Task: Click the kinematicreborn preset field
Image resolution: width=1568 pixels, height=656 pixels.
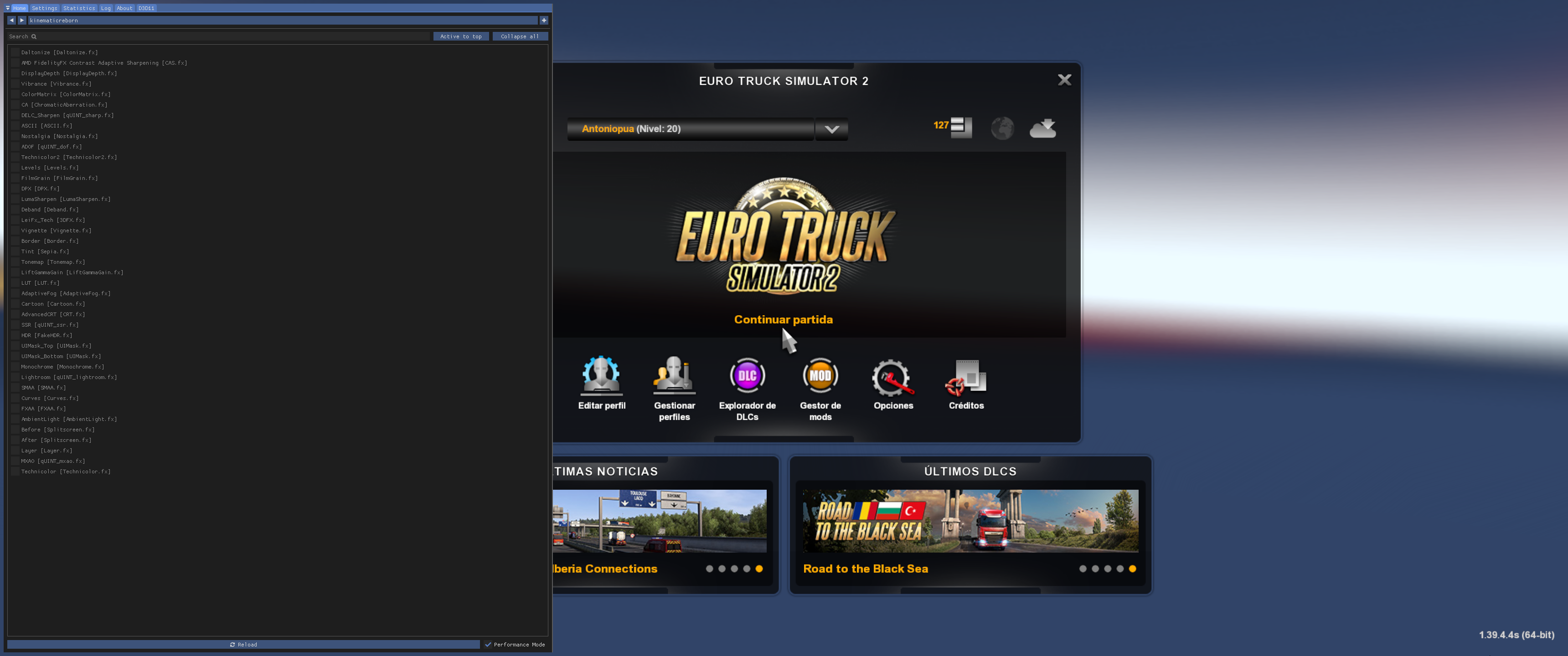Action: click(283, 20)
